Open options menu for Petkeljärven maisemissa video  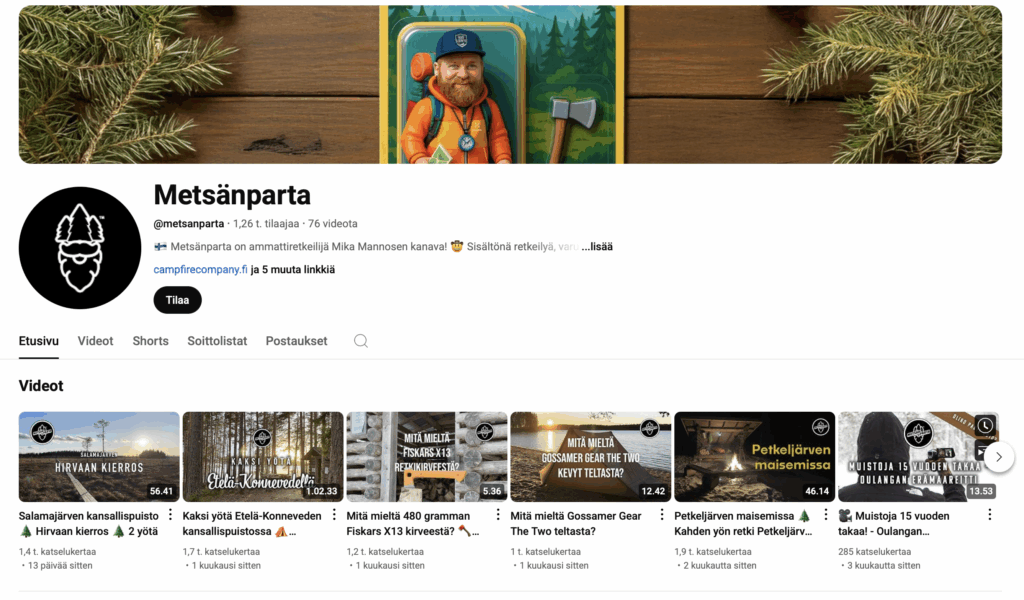click(826, 515)
